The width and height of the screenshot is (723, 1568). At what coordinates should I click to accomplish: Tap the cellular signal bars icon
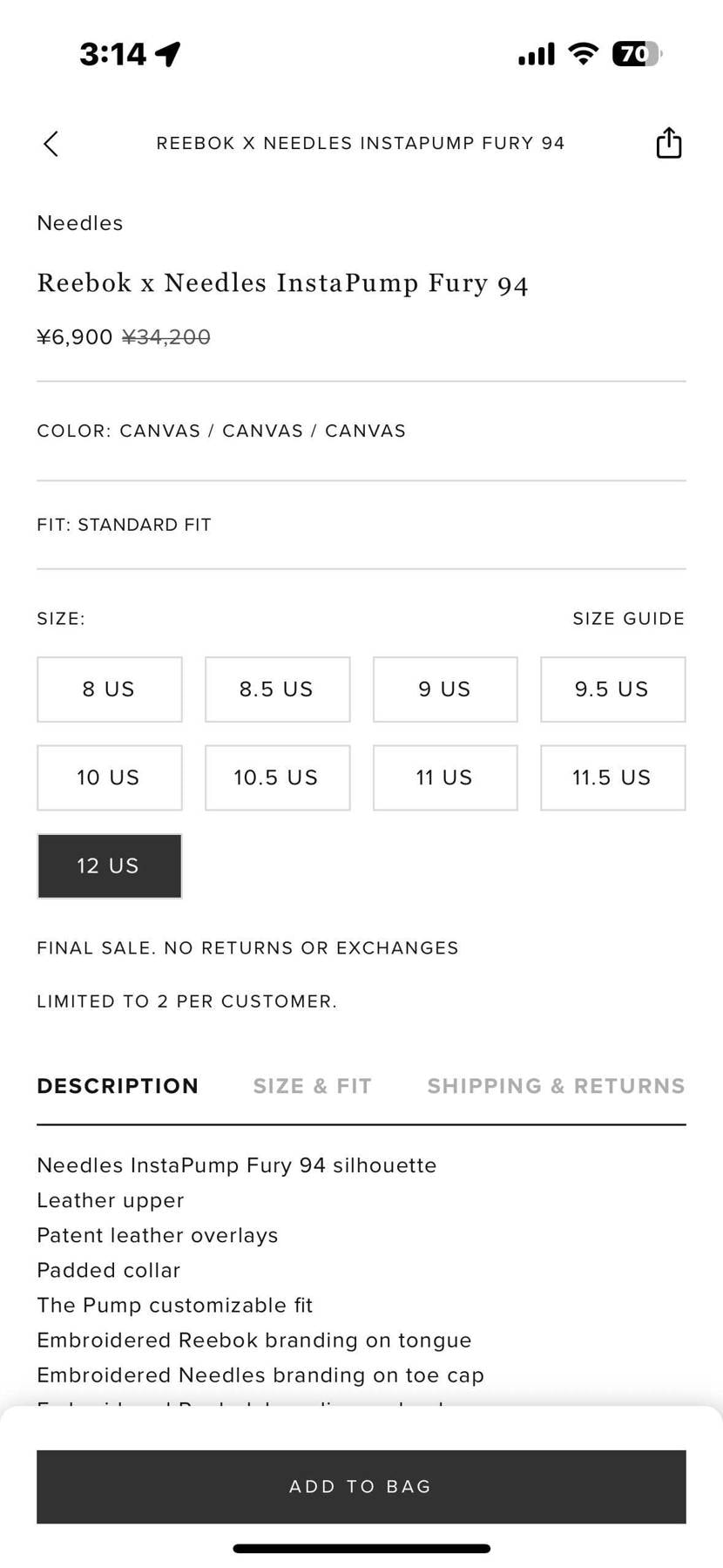tap(537, 55)
